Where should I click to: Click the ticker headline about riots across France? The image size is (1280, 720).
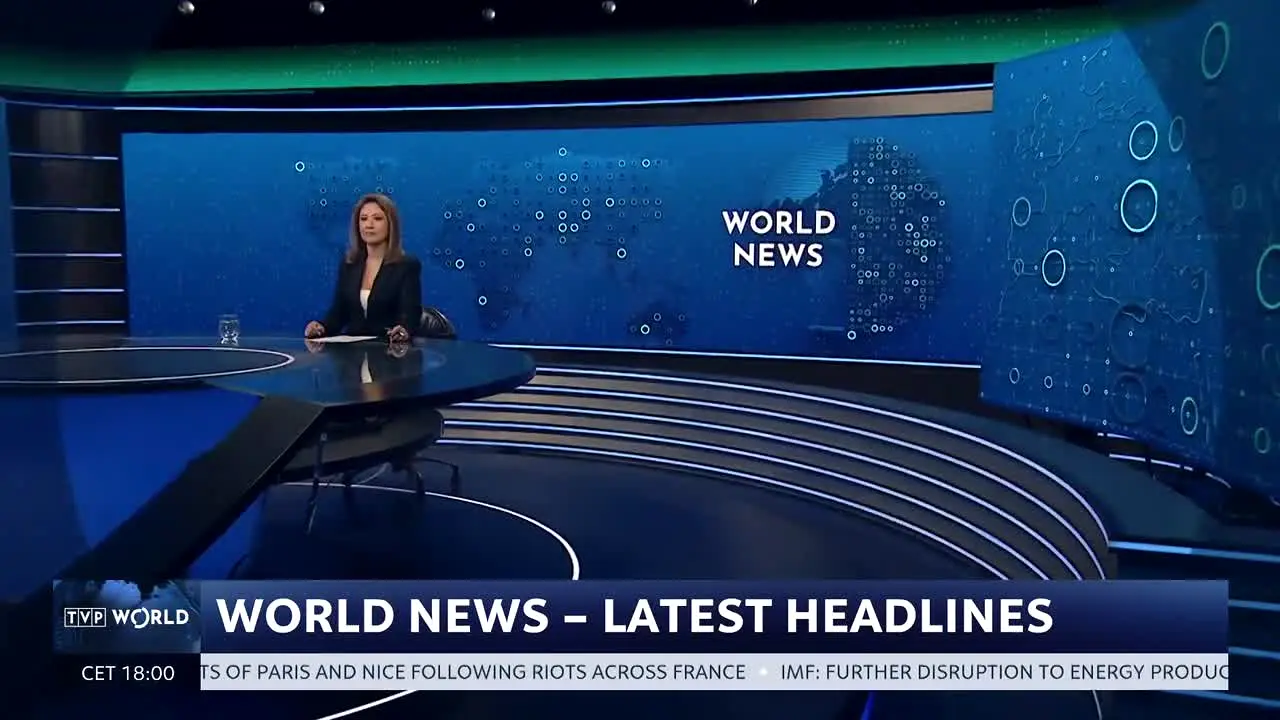(474, 672)
